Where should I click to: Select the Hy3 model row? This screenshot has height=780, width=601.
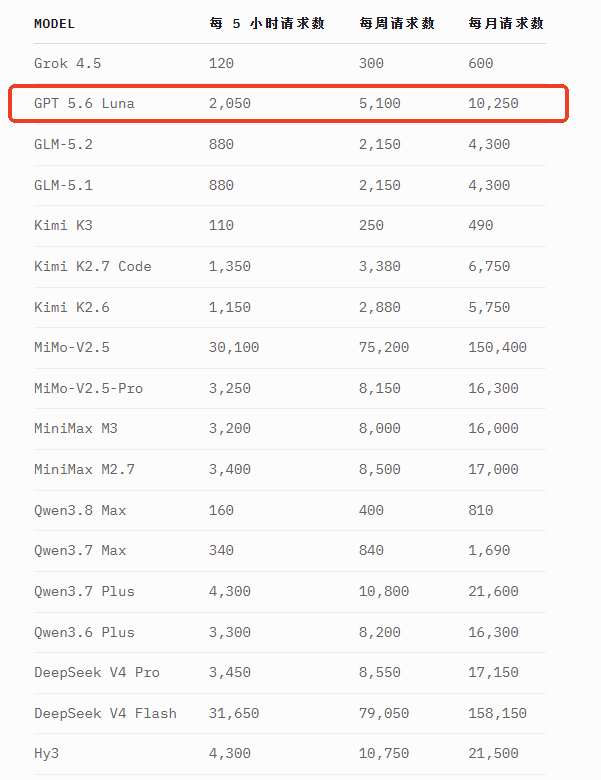(x=290, y=754)
